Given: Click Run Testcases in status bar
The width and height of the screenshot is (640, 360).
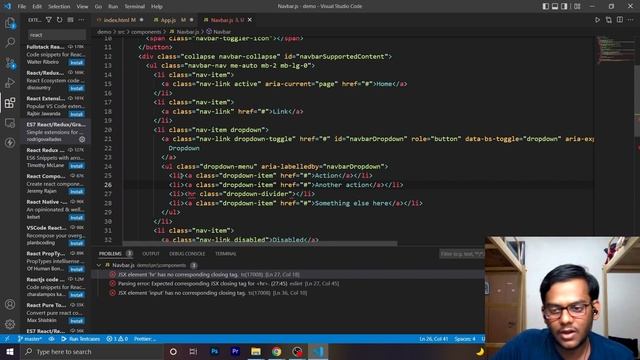Looking at the screenshot, I should pyautogui.click(x=81, y=339).
